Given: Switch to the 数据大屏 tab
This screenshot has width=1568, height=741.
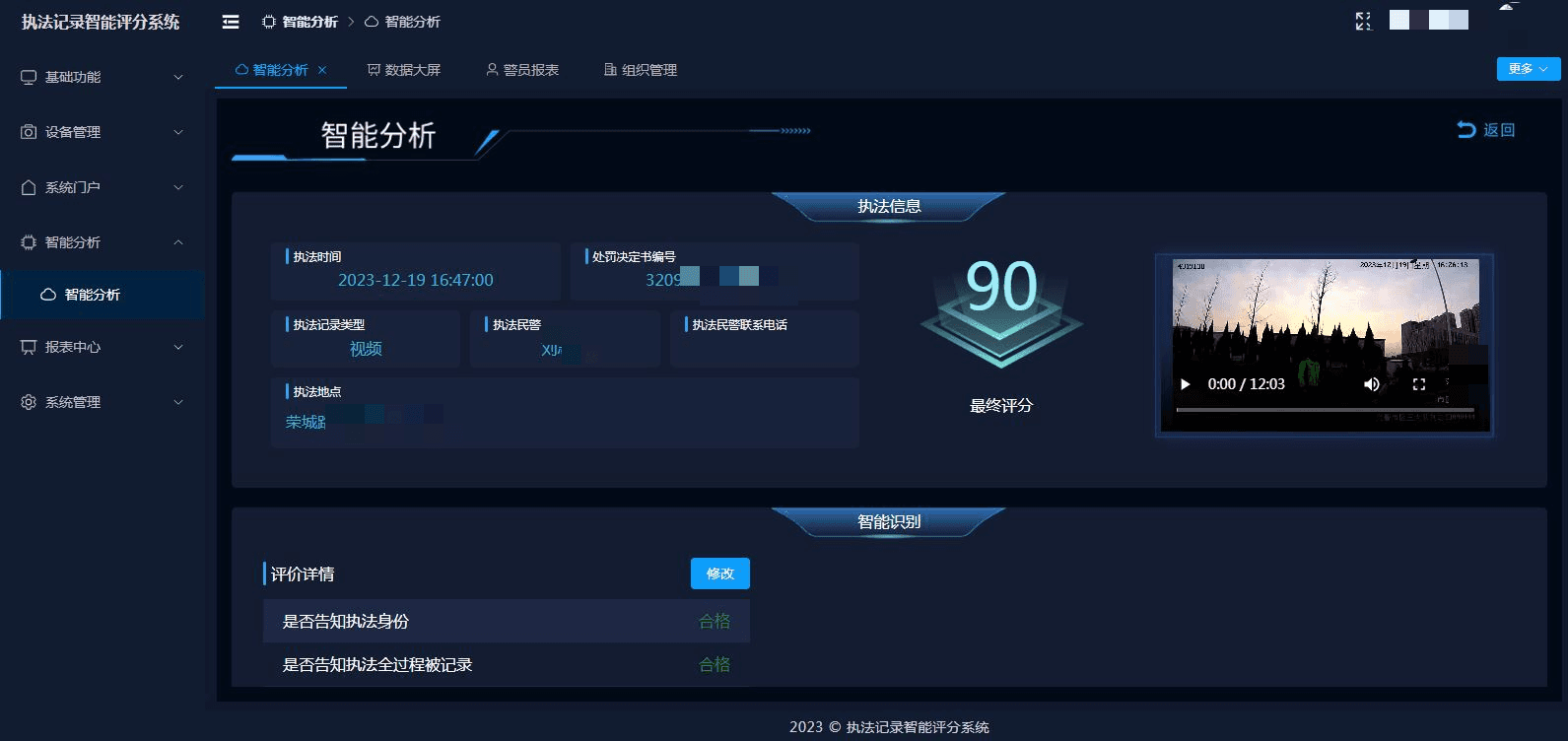Looking at the screenshot, I should (404, 70).
